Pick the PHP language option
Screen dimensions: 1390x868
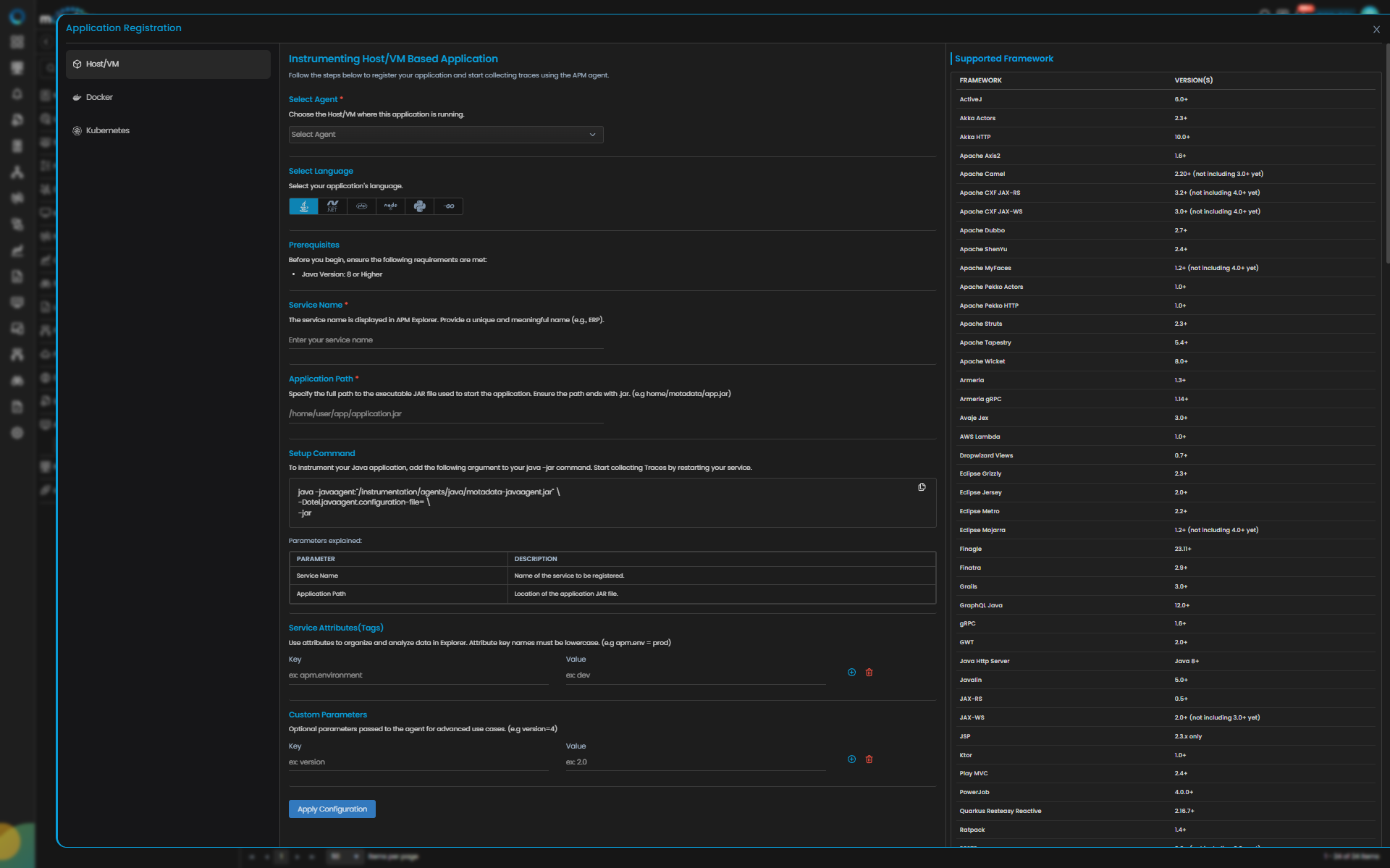pos(361,206)
